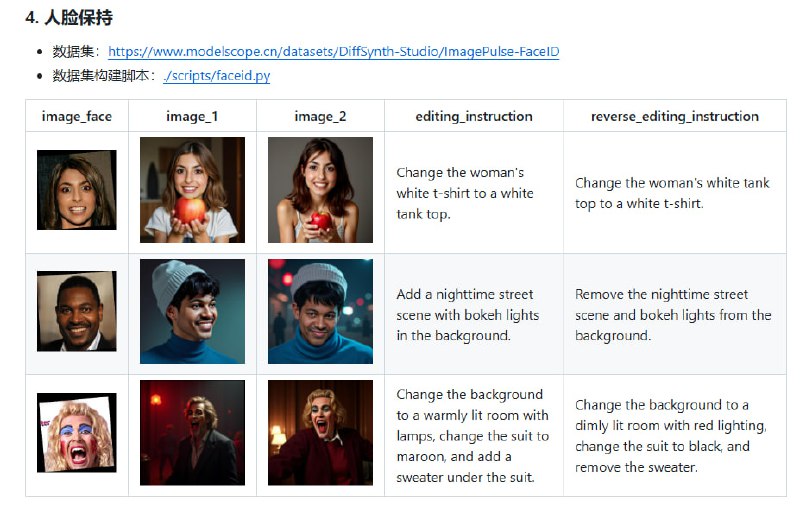Screen dimensions: 800x520
Task: Open the blonde clown-makeup face thumbnail
Action: point(77,433)
